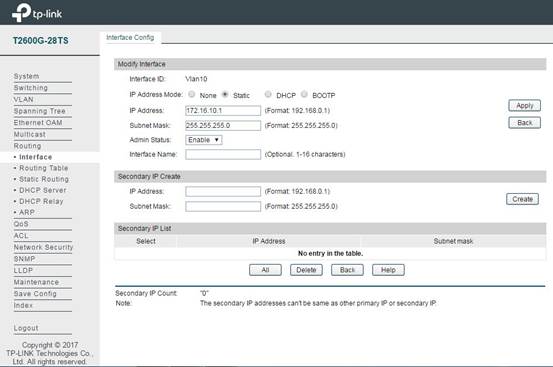Open the Admin Status dropdown
Viewport: 553px width, 367px height.
click(204, 140)
